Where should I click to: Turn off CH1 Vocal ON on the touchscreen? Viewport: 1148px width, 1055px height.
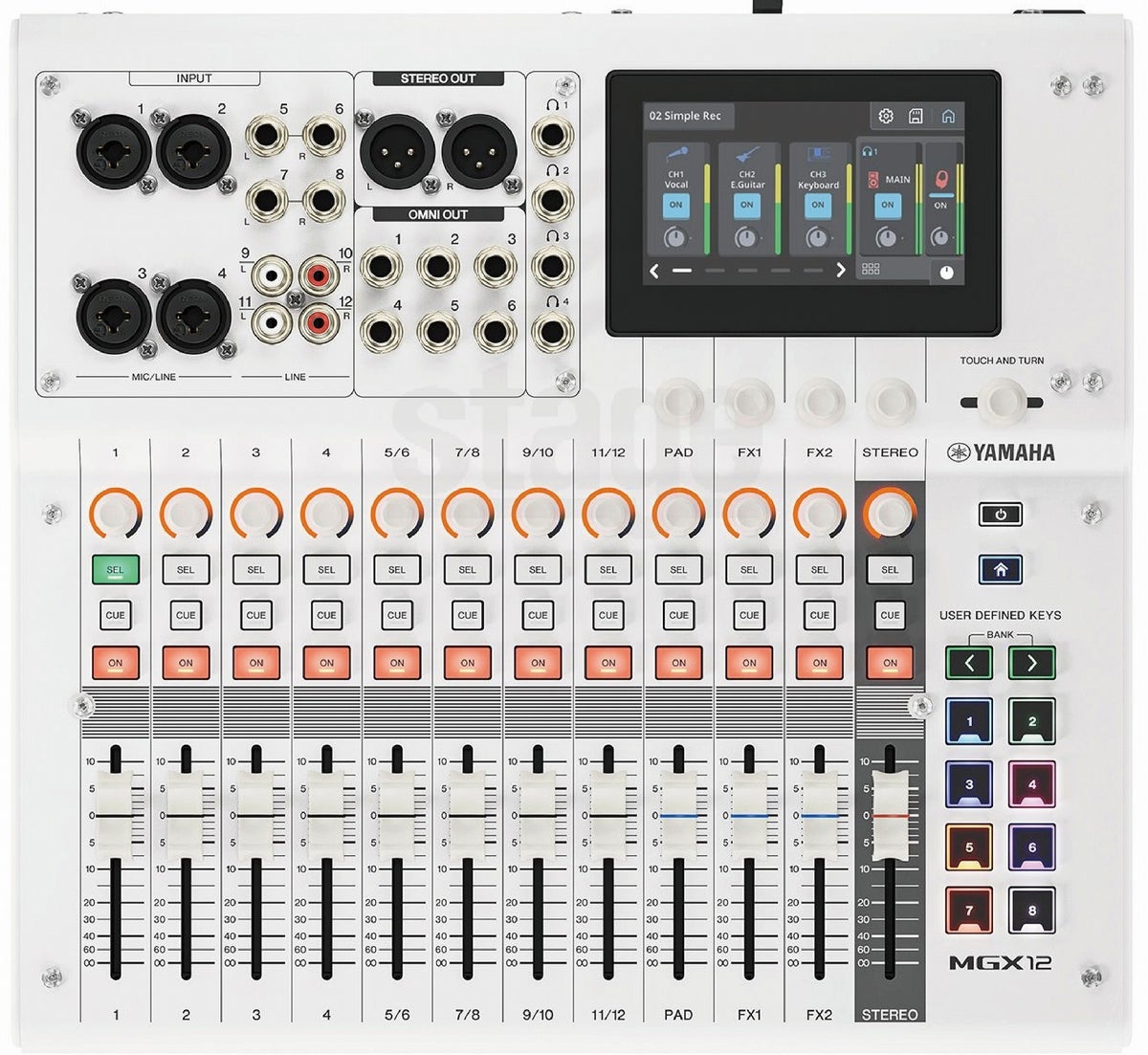coord(676,206)
